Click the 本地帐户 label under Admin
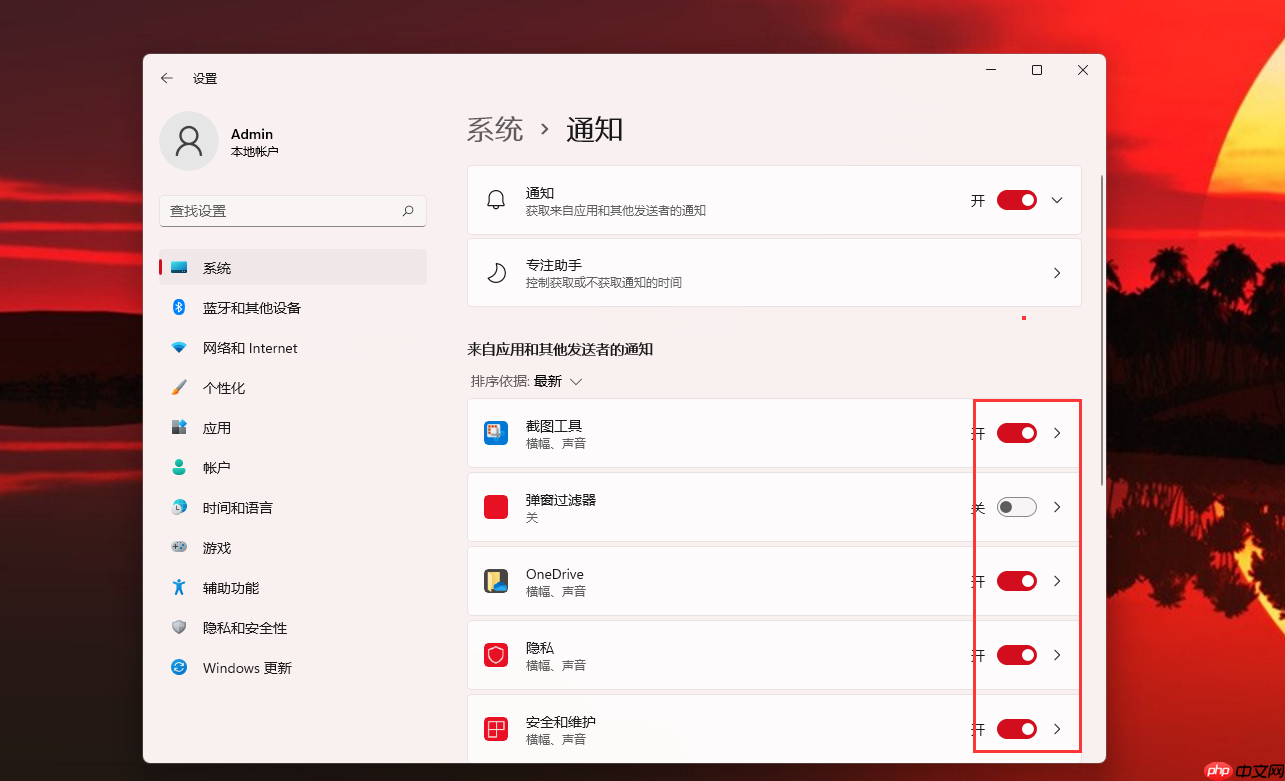 point(255,152)
